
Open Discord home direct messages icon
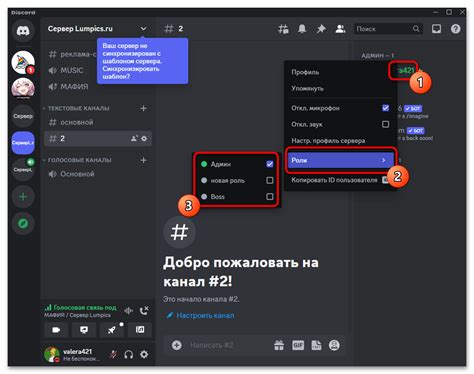23,31
